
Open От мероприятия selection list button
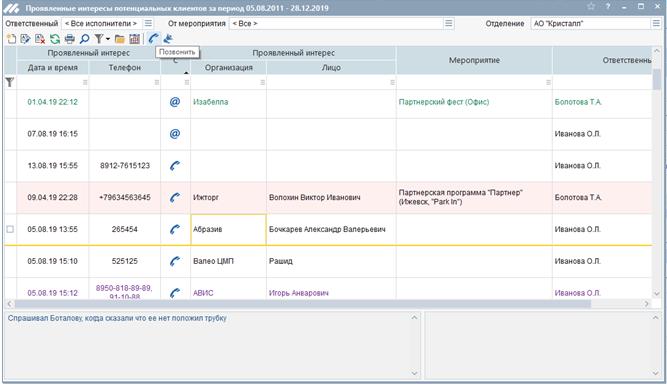point(449,23)
